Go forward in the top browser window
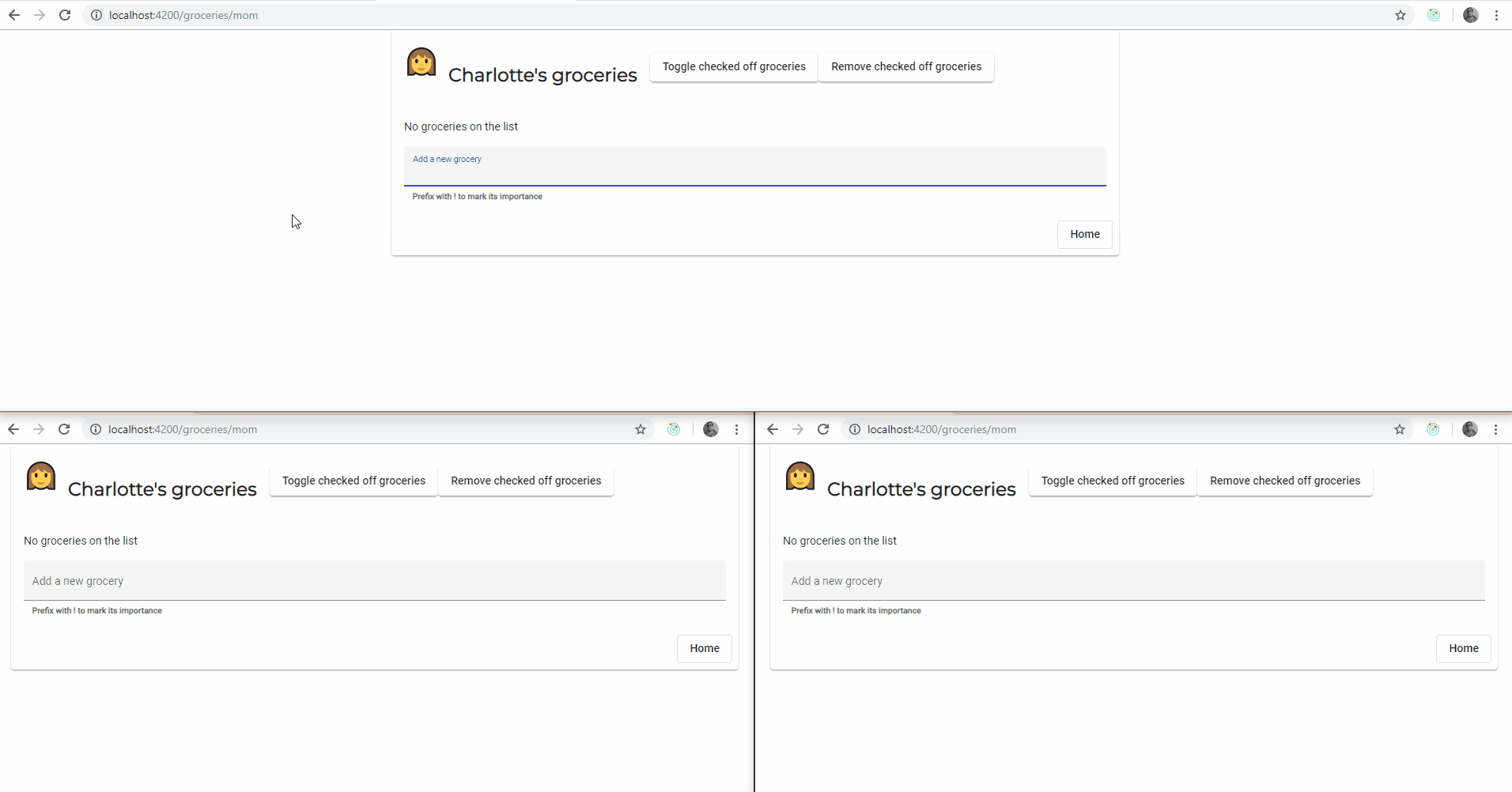Image resolution: width=1512 pixels, height=792 pixels. (40, 15)
